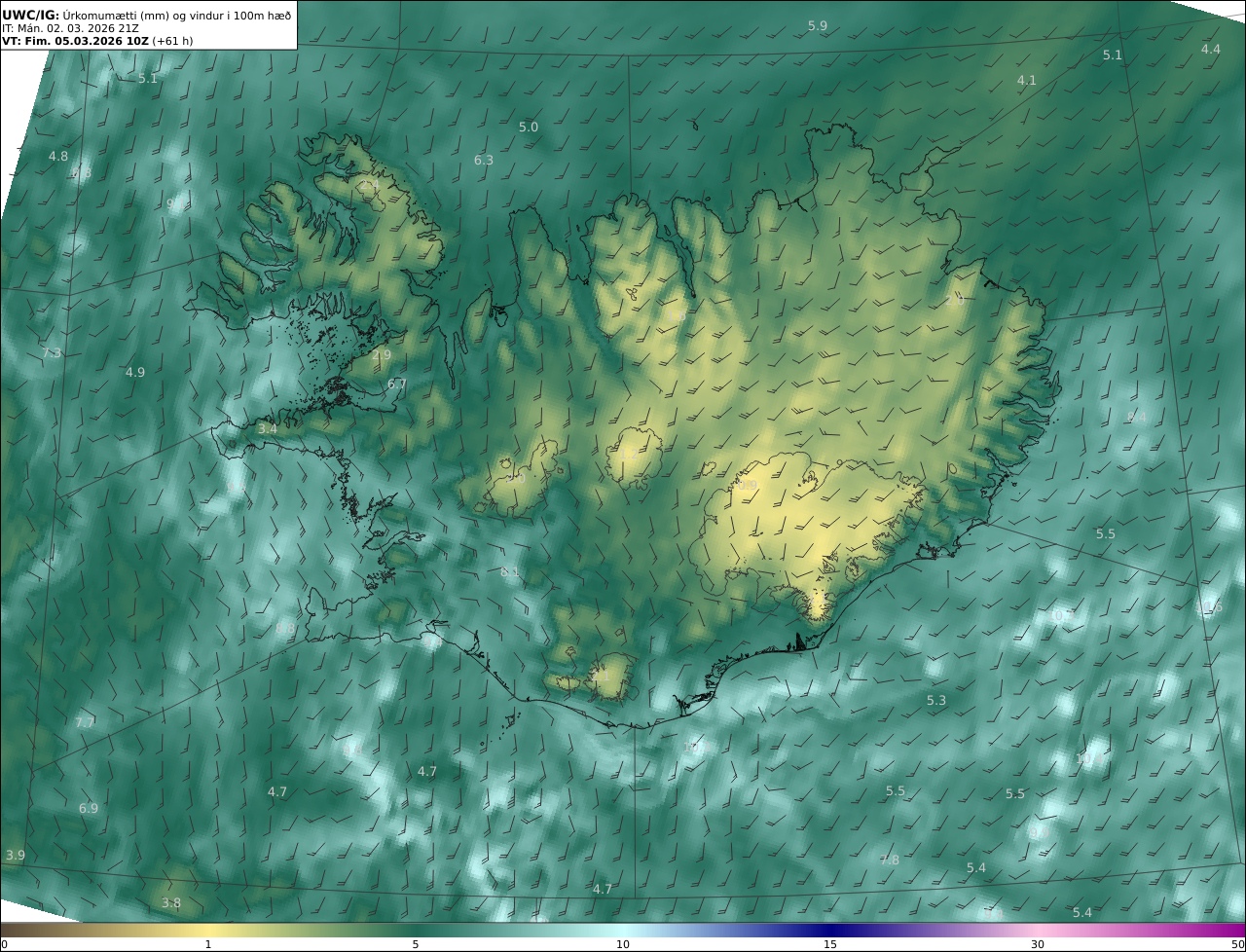Click the color scale tick label 10
Screen dimensions: 1246x952
[x=623, y=944]
